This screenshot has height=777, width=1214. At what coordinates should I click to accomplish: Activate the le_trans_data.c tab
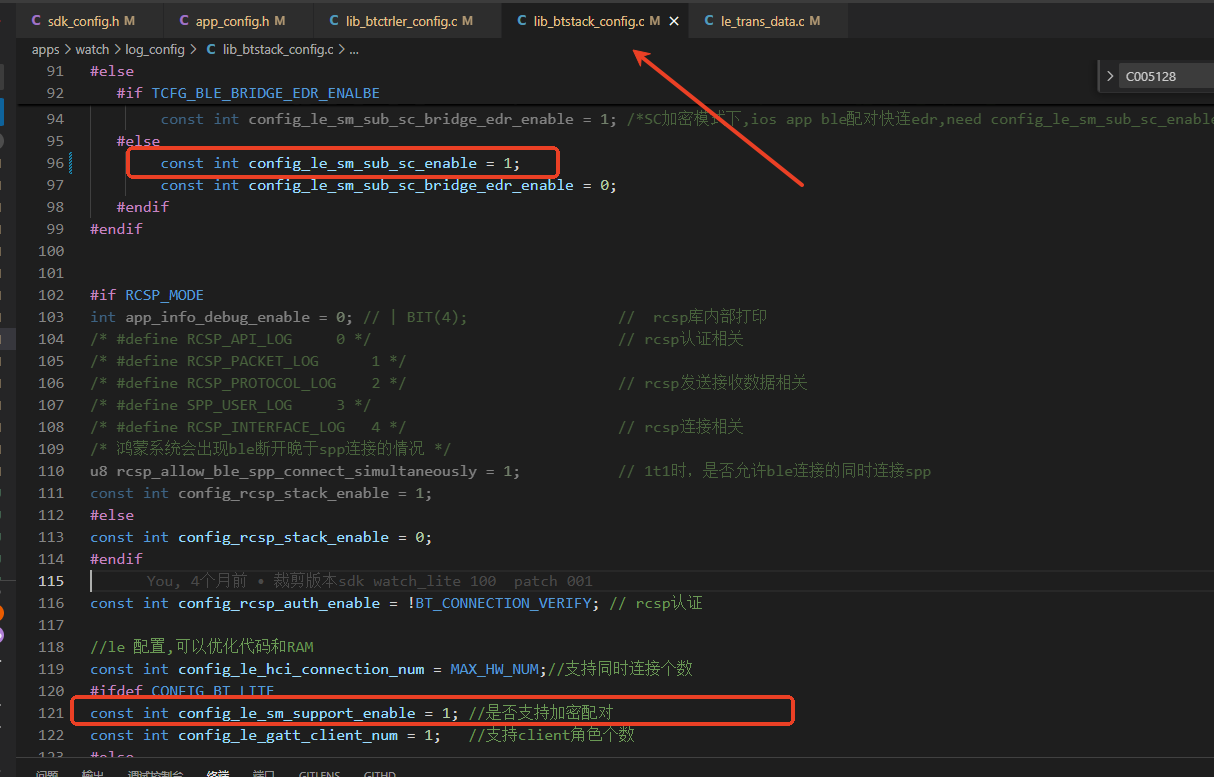pyautogui.click(x=761, y=20)
